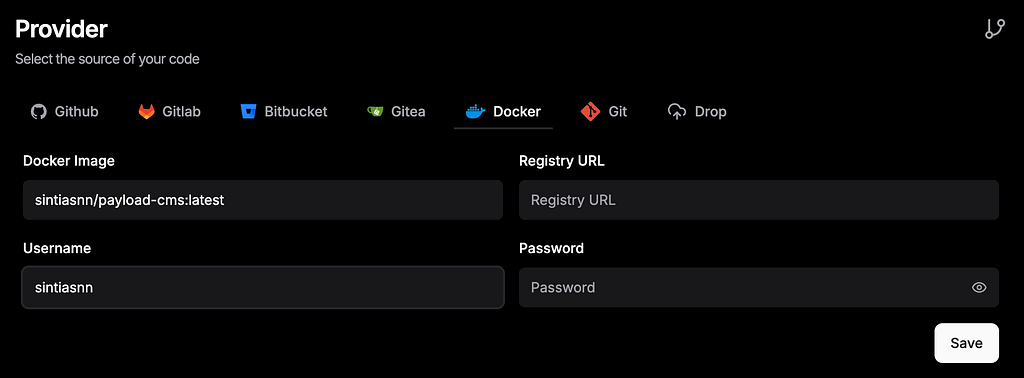The image size is (1024, 378).
Task: Switch to the Gitlab tab
Action: 170,112
